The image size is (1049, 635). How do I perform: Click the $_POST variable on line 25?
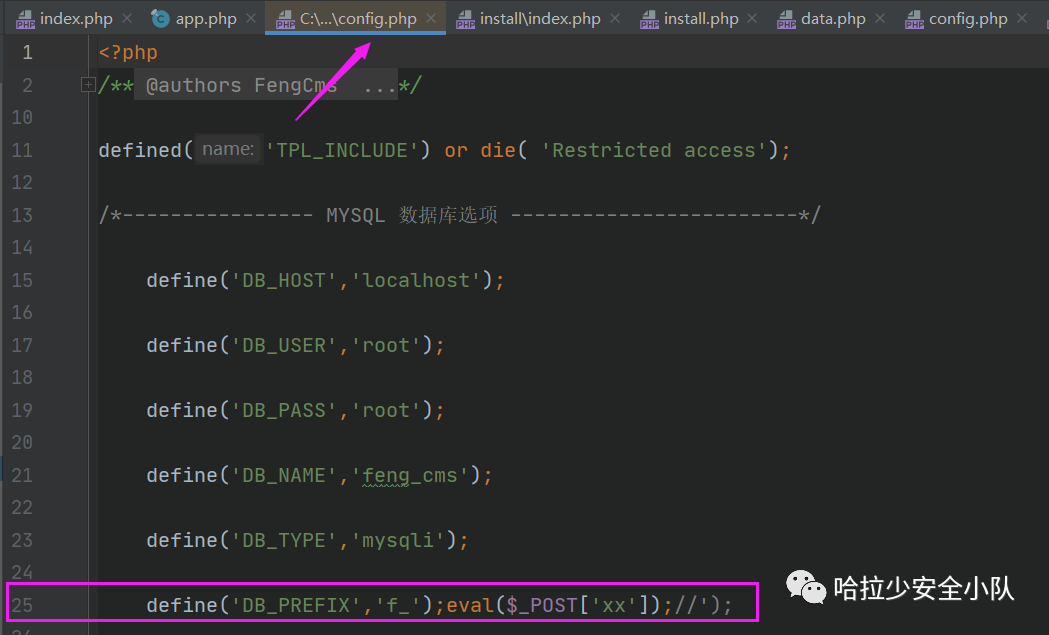[542, 605]
